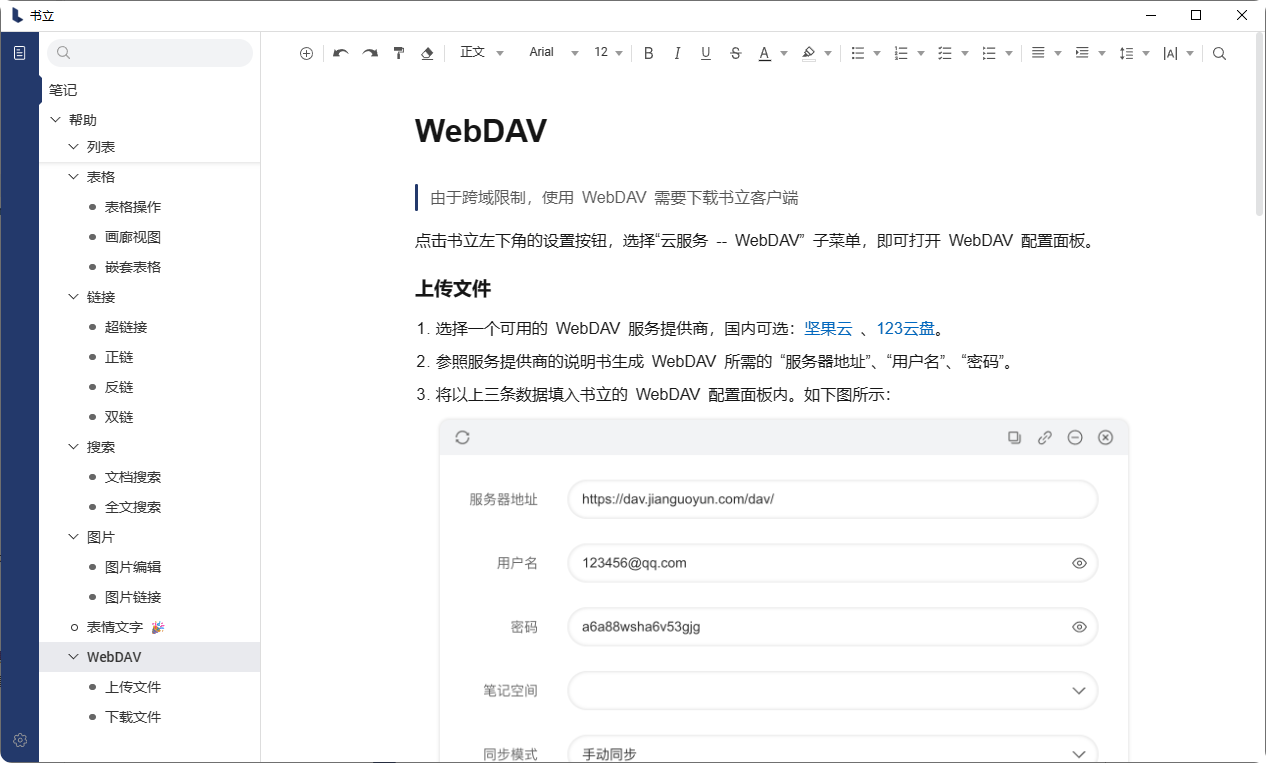Image resolution: width=1266 pixels, height=763 pixels.
Task: Open the 123云盘 hyperlink
Action: point(905,328)
